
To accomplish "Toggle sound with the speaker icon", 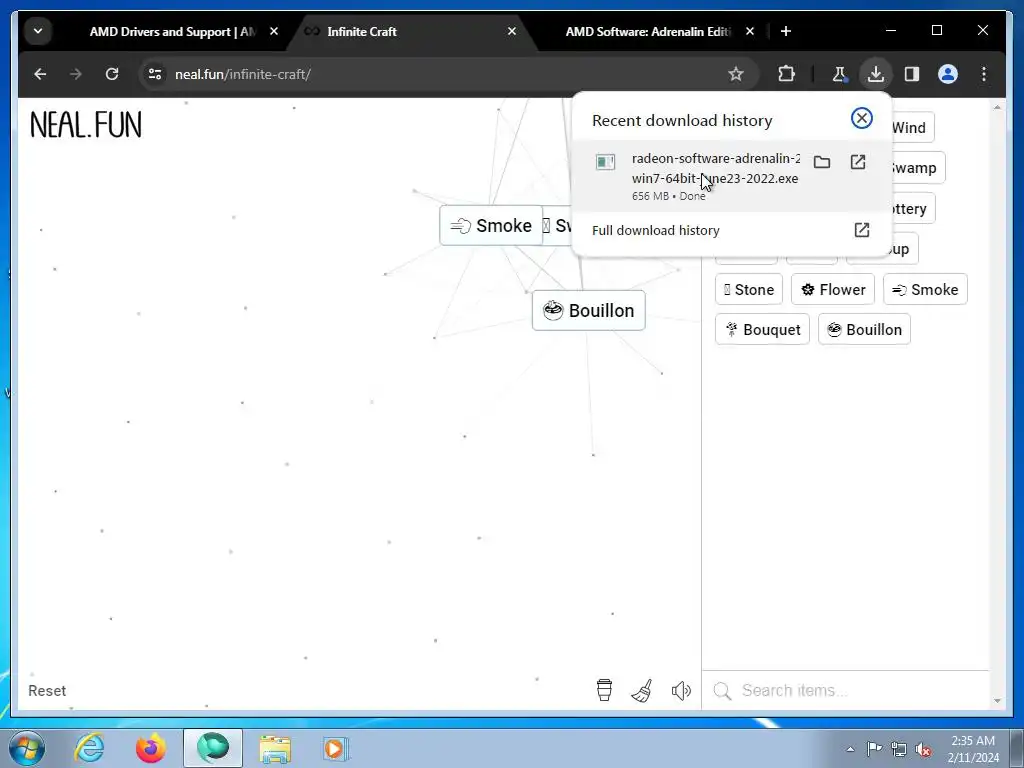I will (681, 690).
